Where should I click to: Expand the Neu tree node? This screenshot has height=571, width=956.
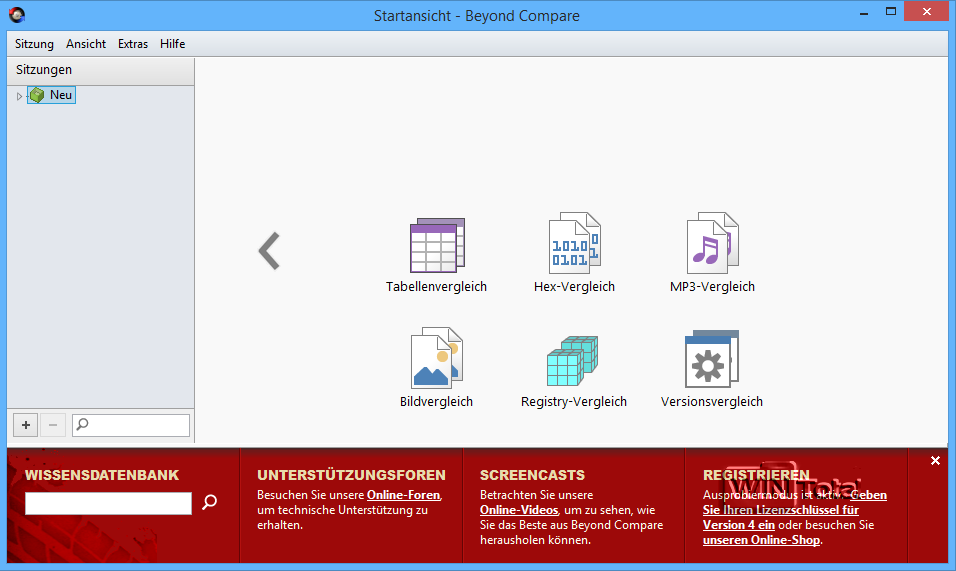[x=19, y=96]
